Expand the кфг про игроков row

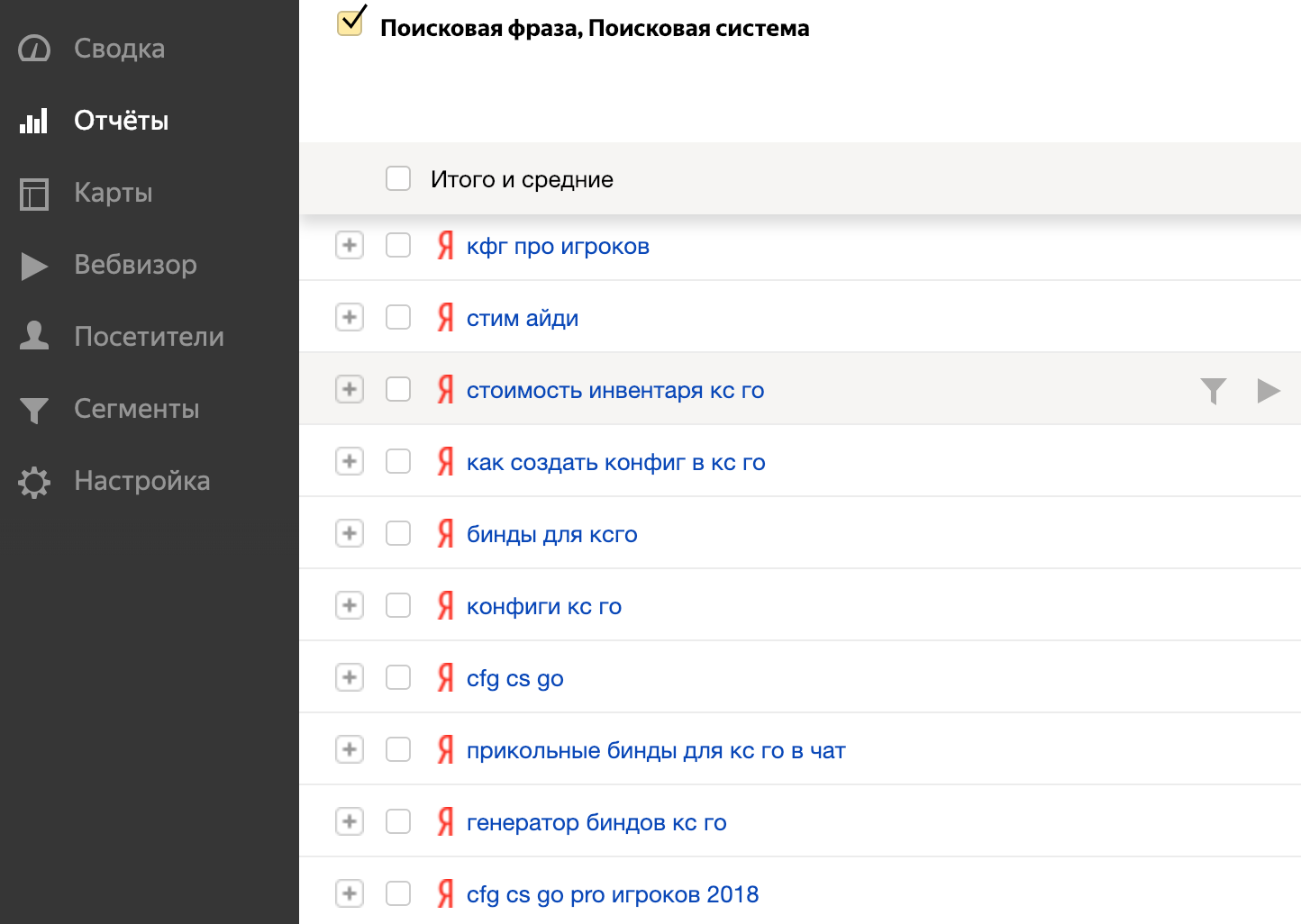350,245
